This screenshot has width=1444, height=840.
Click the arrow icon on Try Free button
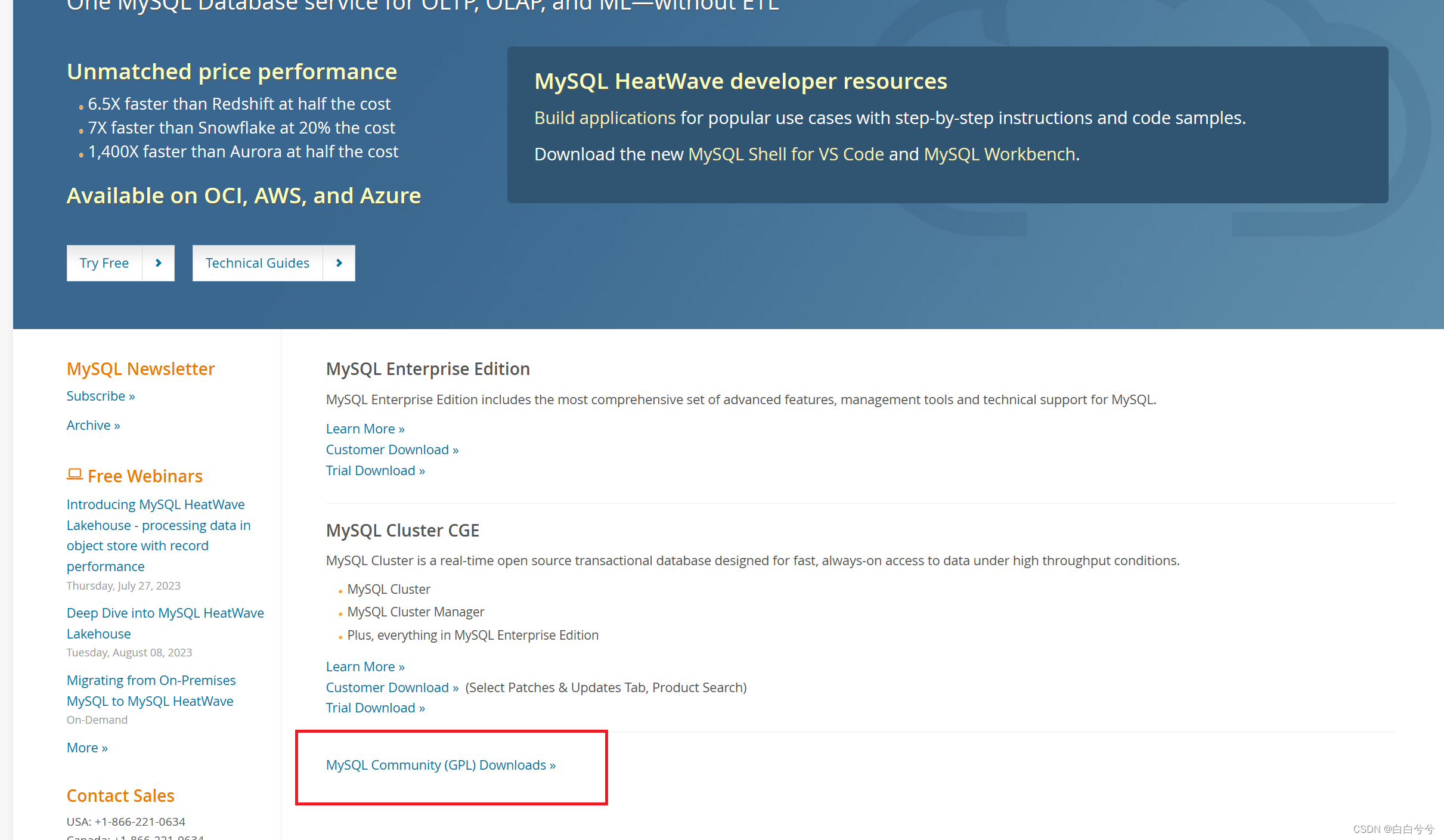(158, 263)
